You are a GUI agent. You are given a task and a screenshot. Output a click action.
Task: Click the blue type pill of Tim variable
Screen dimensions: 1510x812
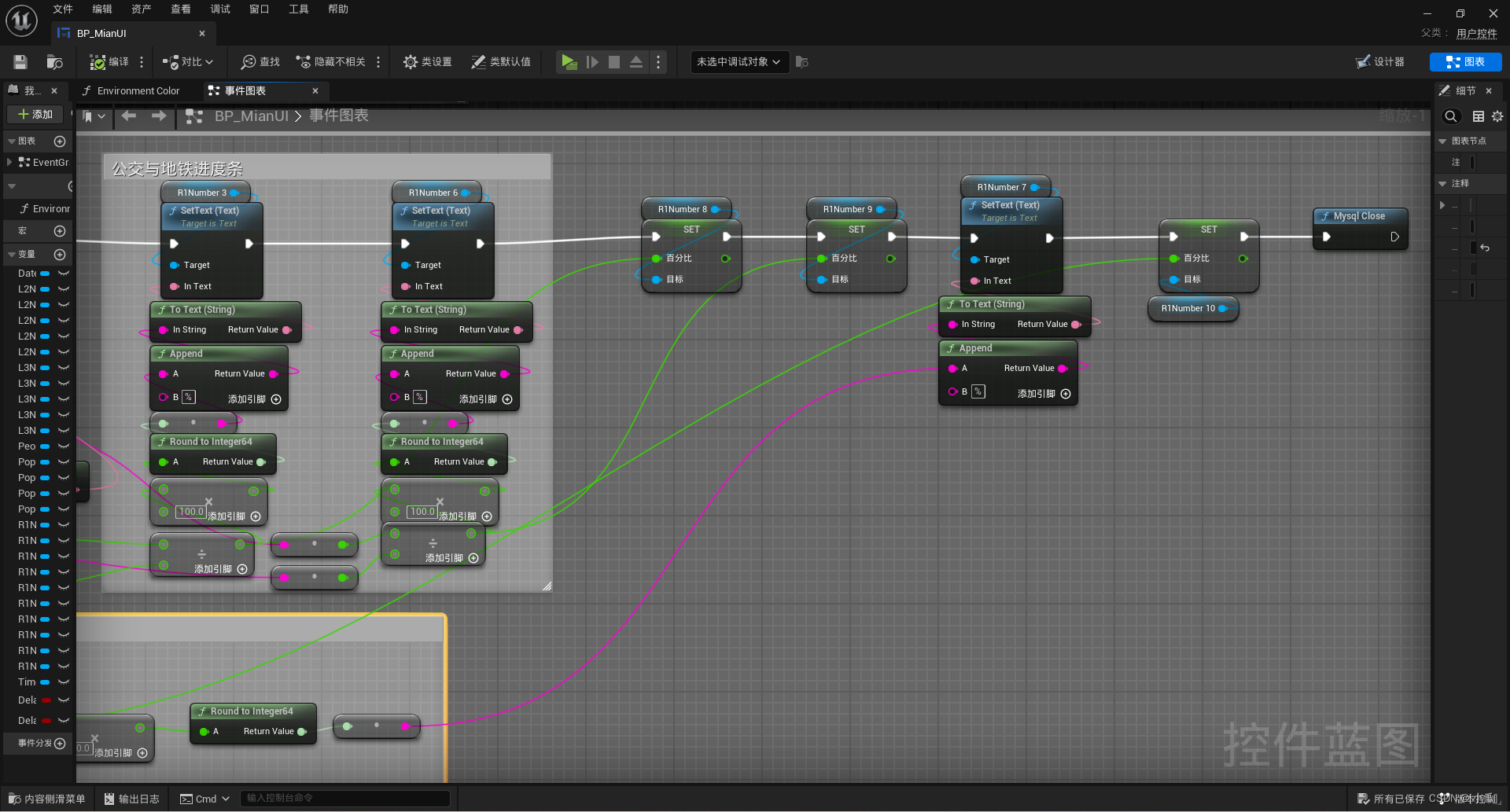pyautogui.click(x=46, y=682)
